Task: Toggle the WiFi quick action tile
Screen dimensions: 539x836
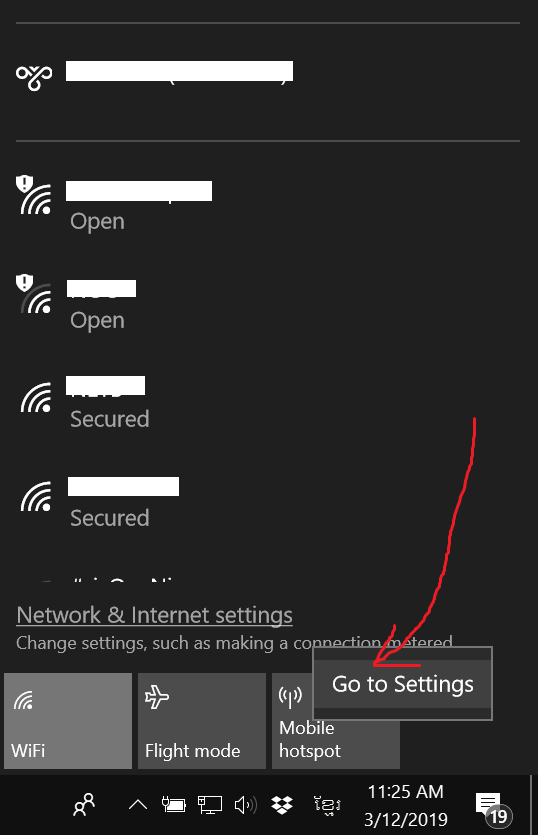Action: [x=68, y=720]
